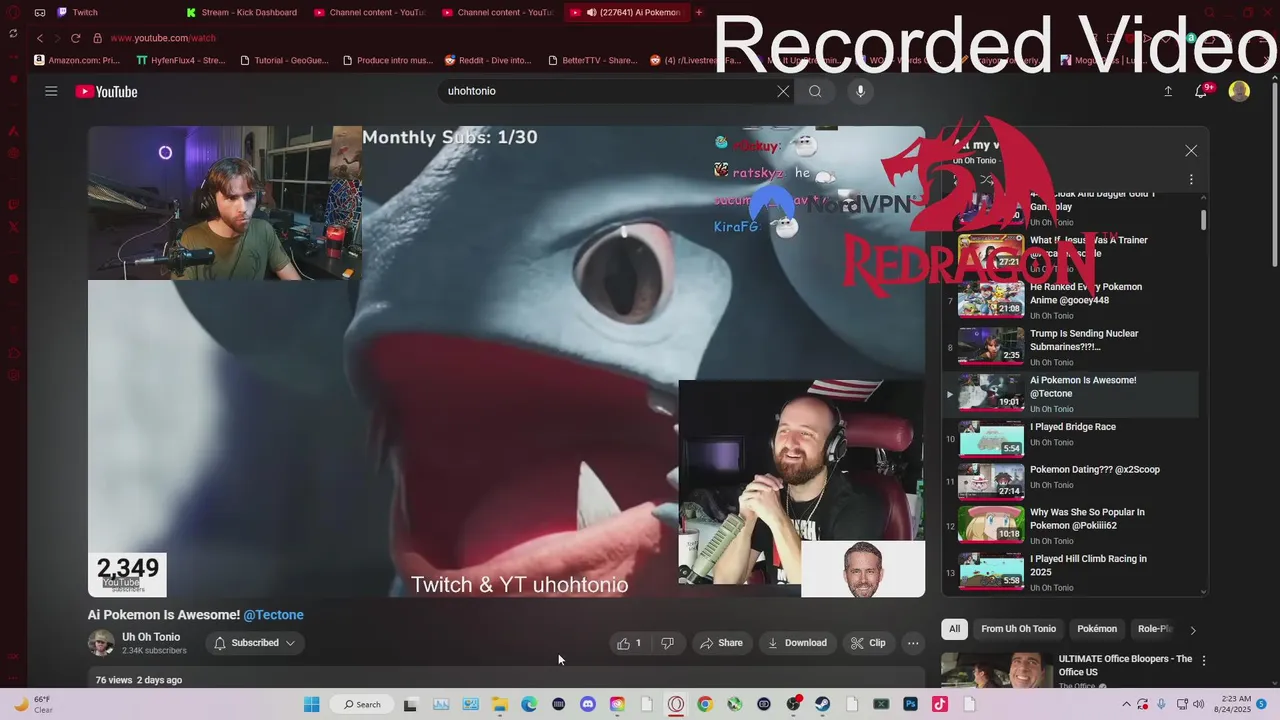The width and height of the screenshot is (1280, 720).
Task: Open Steam from the taskbar
Action: [822, 704]
